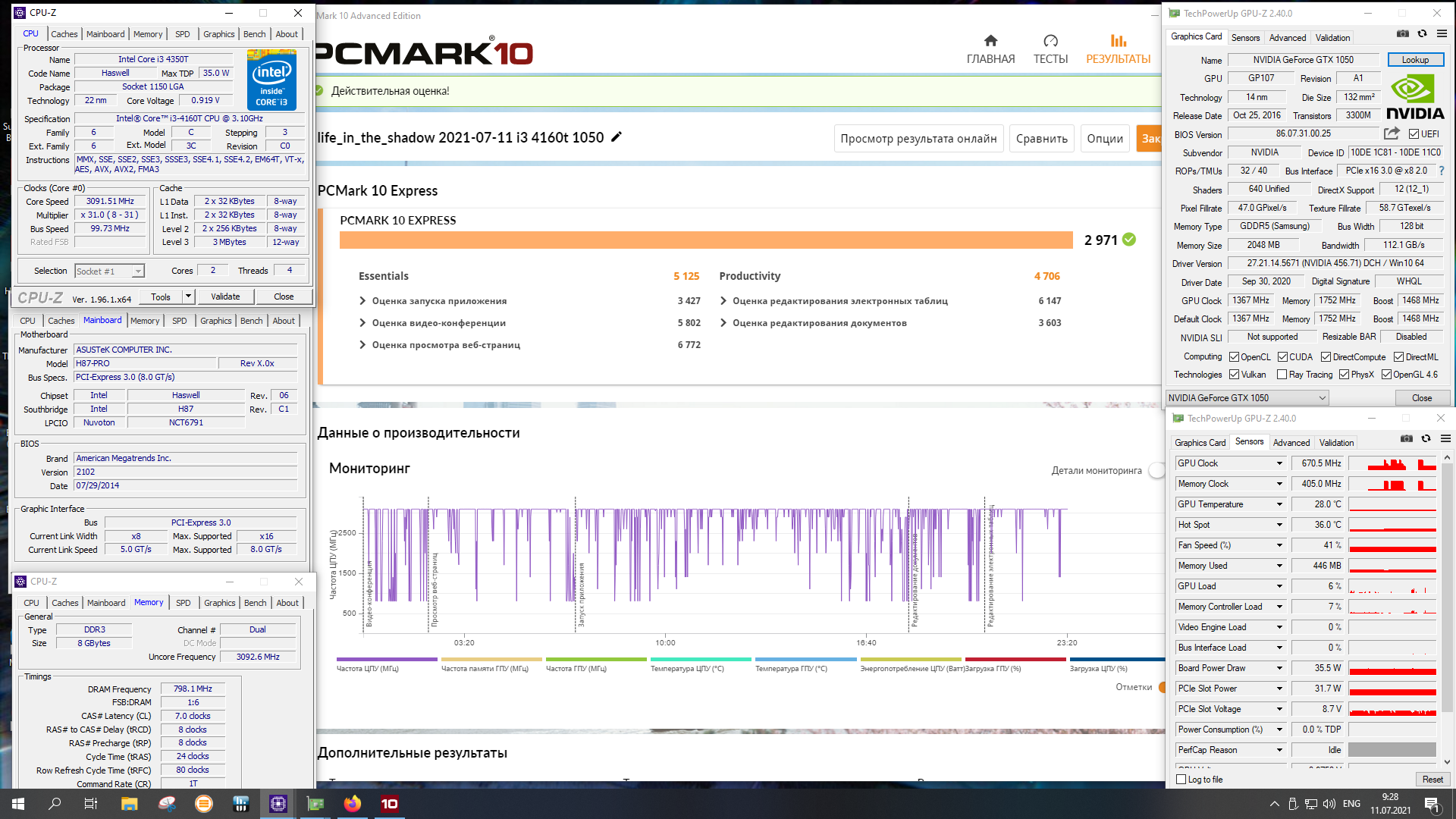This screenshot has width=1456, height=819.
Task: Click the CPU-Z taskbar icon
Action: click(278, 804)
